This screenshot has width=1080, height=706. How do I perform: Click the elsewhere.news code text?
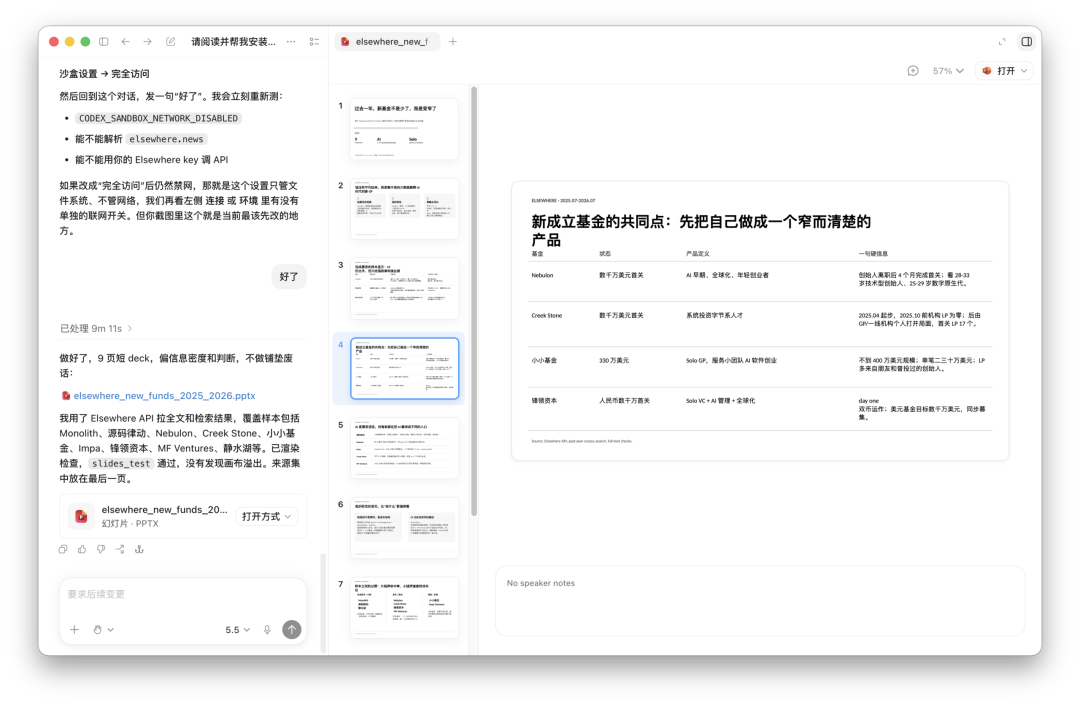[166, 139]
